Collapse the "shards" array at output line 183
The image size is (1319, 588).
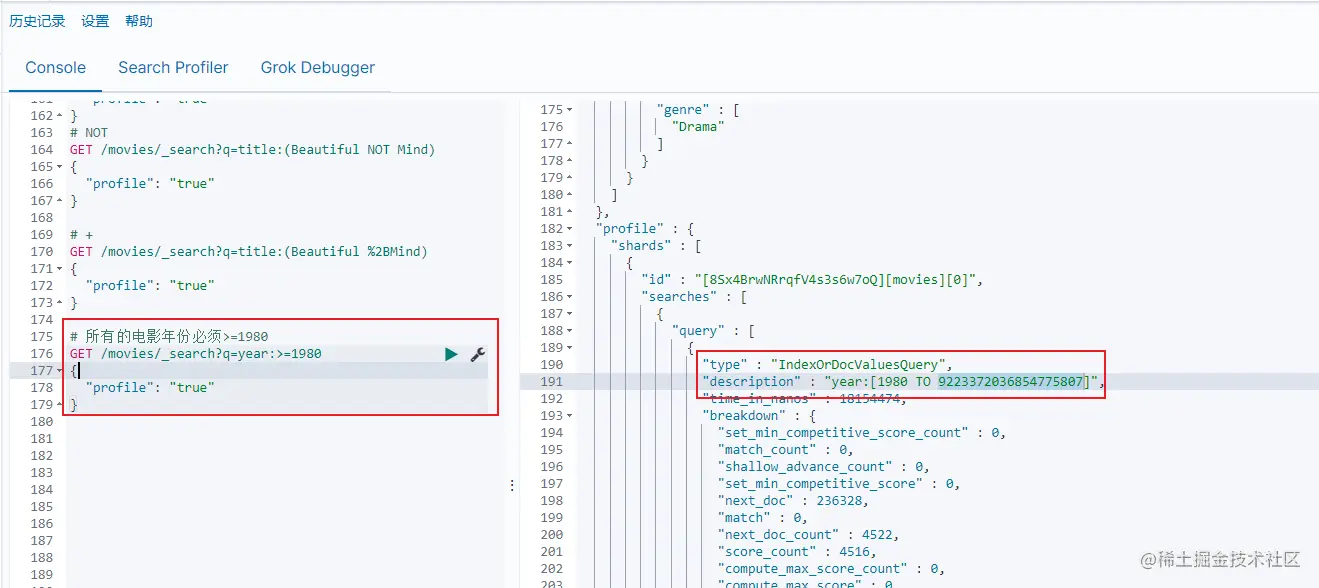click(569, 246)
